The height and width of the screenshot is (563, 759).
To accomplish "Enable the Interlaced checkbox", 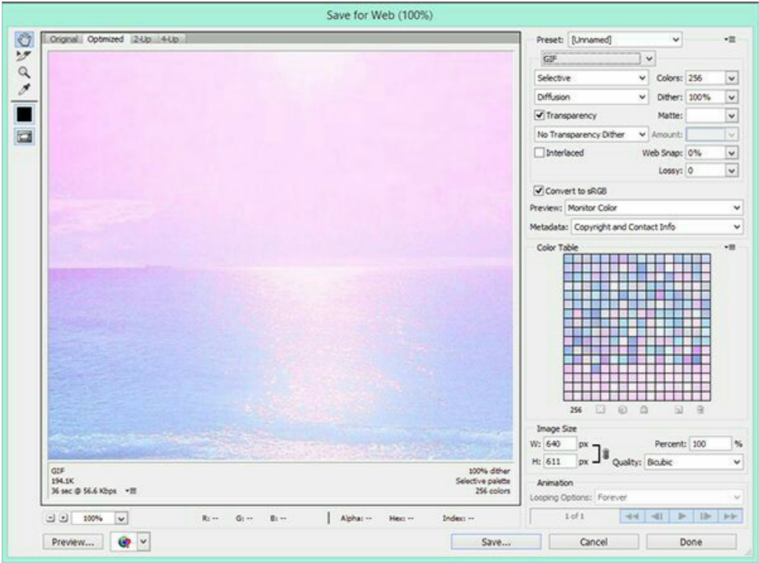I will click(540, 153).
